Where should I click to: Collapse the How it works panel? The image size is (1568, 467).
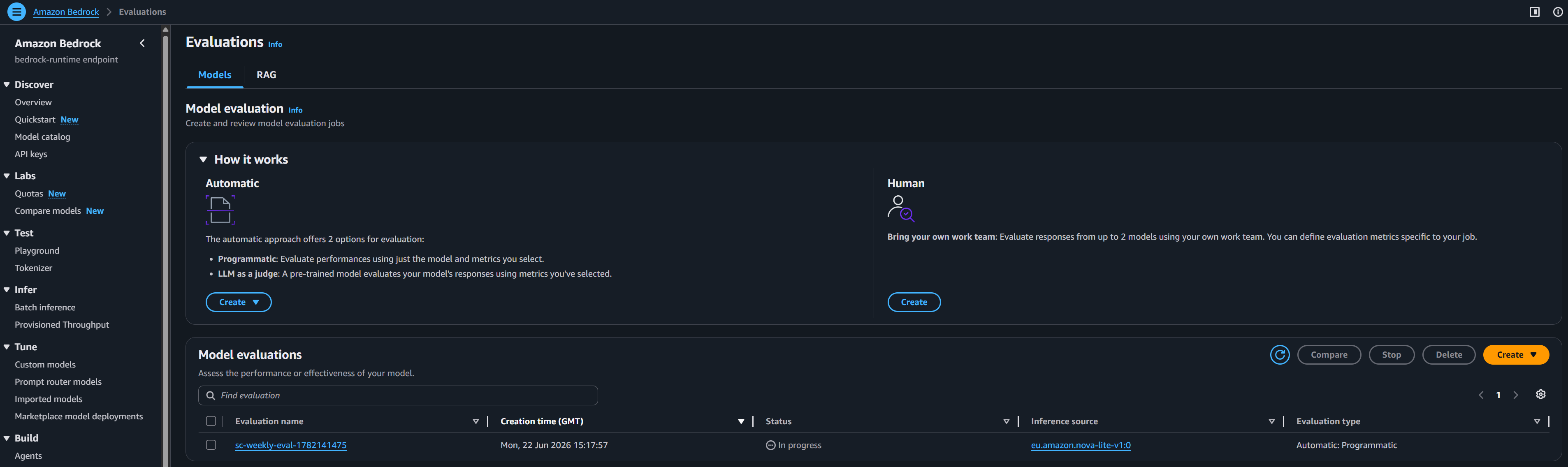coord(203,160)
